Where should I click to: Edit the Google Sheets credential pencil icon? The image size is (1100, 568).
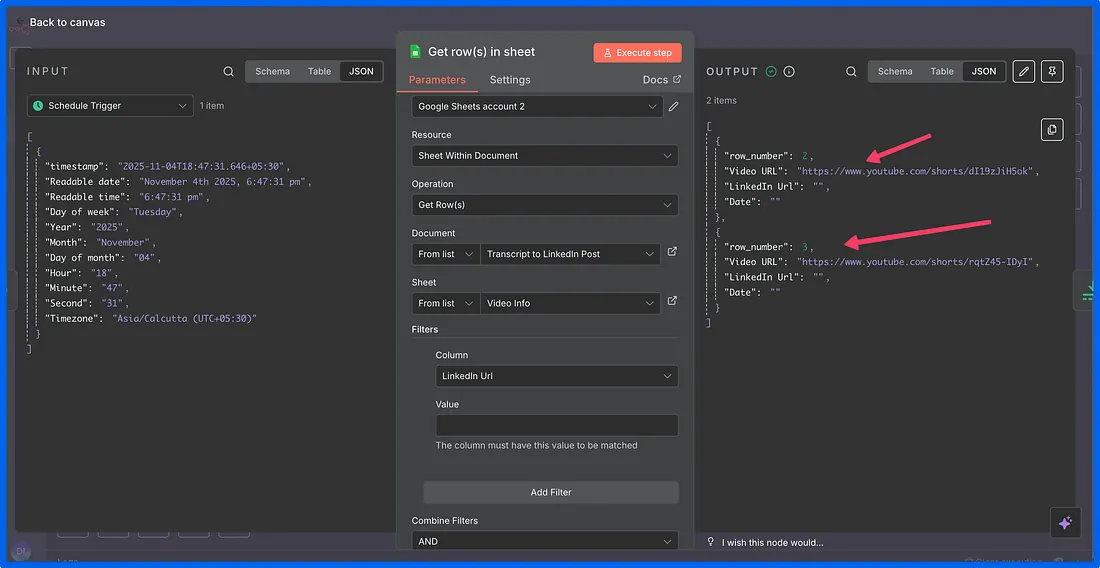click(x=673, y=106)
